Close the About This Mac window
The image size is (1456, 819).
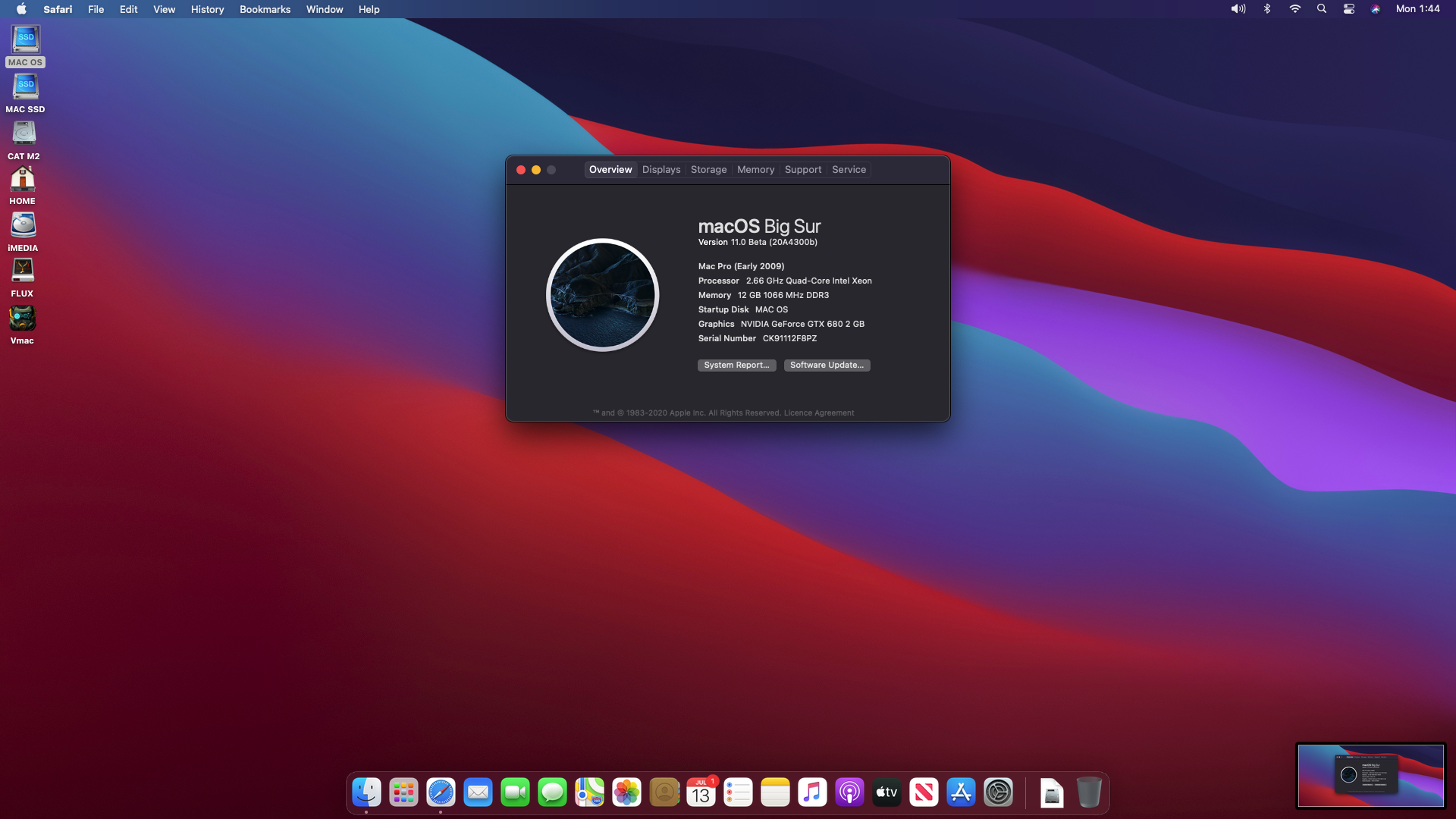[521, 170]
